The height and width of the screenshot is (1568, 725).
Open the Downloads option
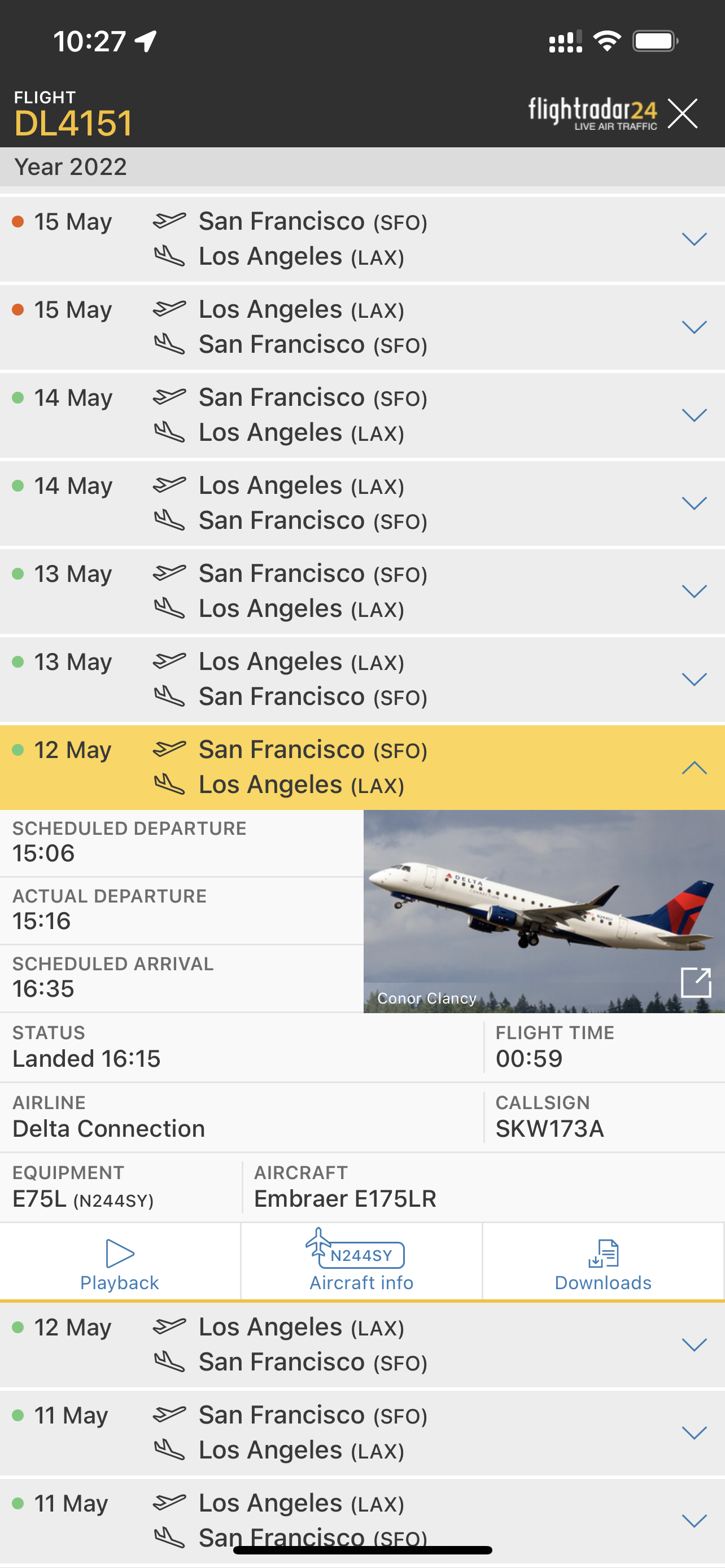(602, 1260)
